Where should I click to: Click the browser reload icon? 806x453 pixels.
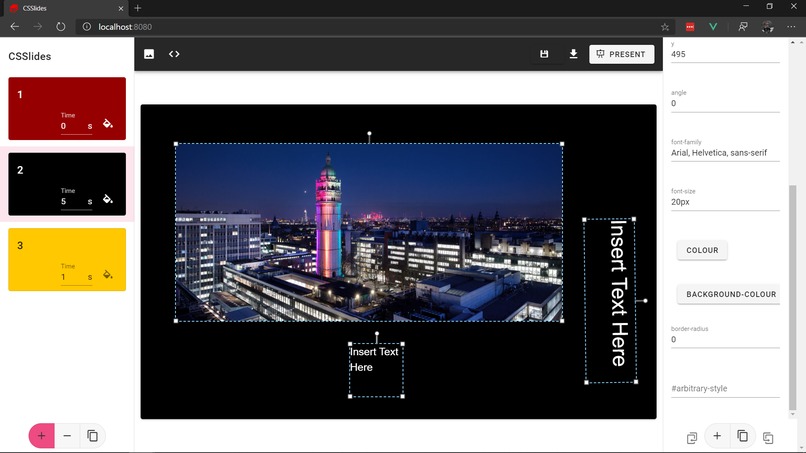(x=61, y=27)
